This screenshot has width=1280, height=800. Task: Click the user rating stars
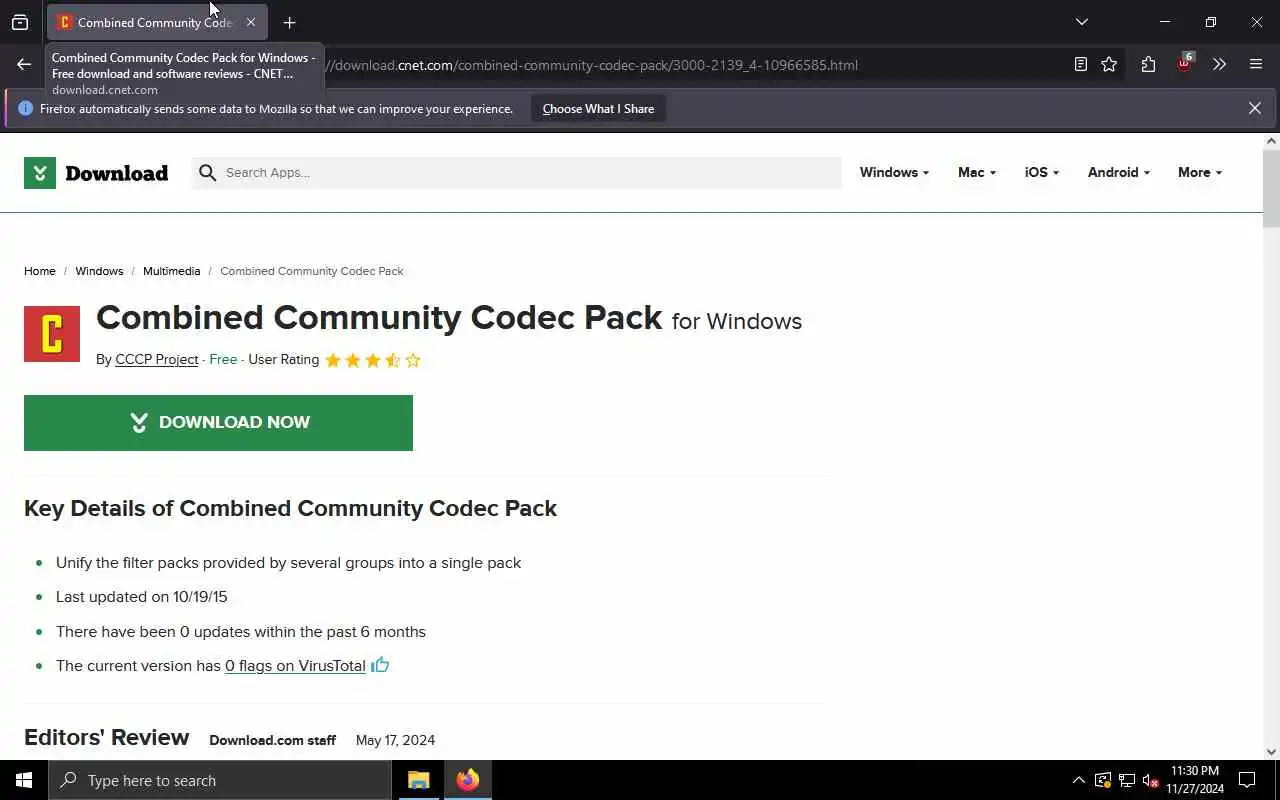(x=373, y=360)
